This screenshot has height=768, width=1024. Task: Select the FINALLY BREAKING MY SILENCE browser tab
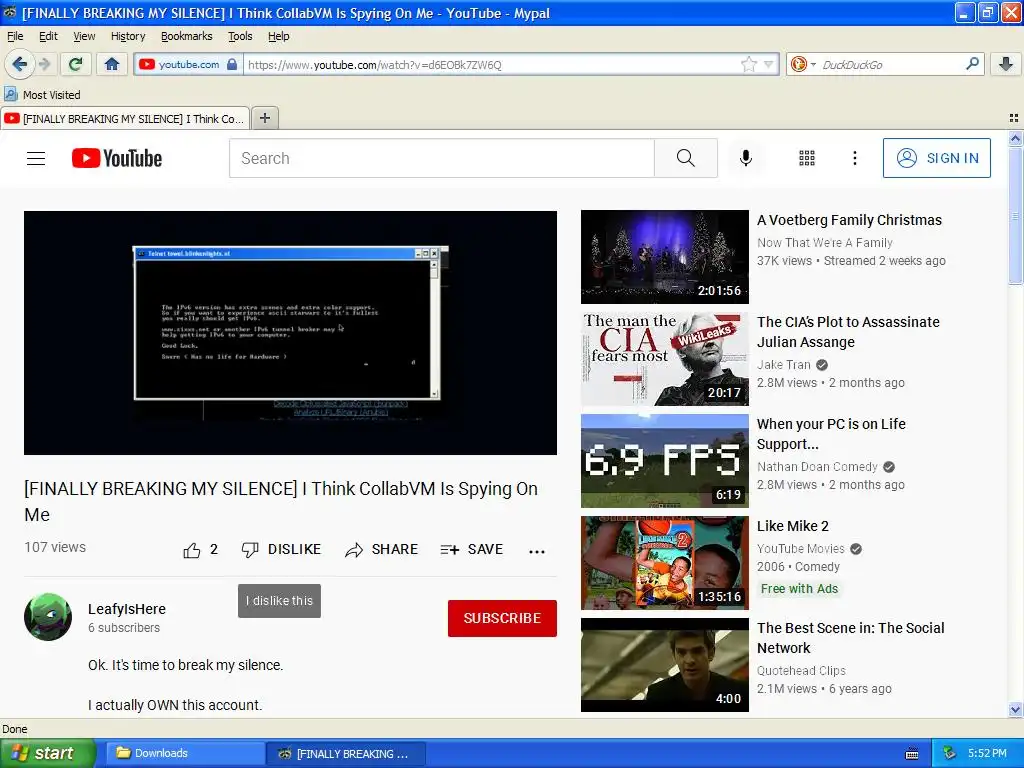click(x=125, y=118)
